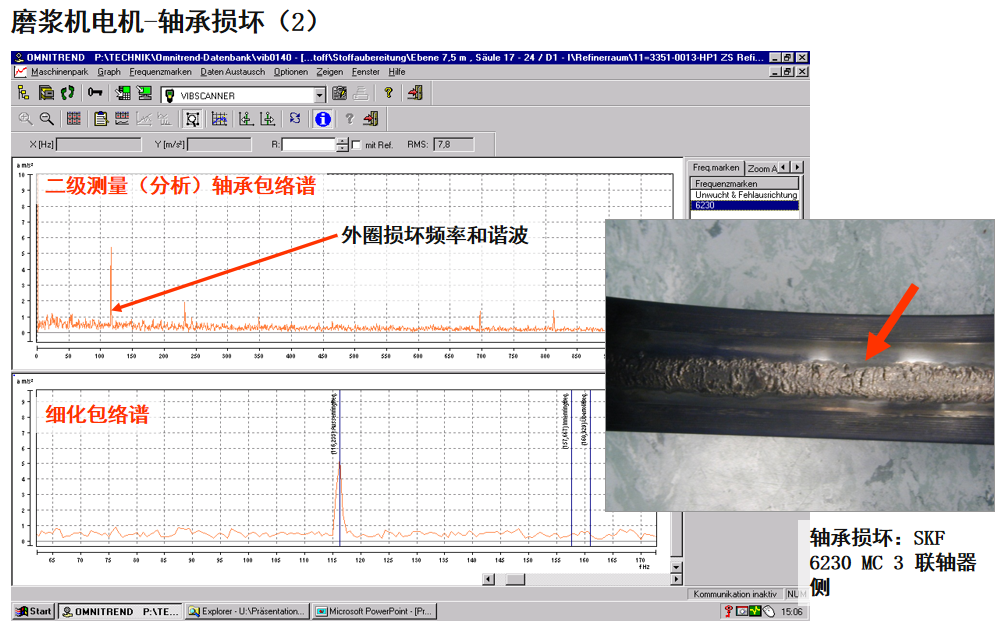
Task: Click the R input field
Action: [308, 145]
